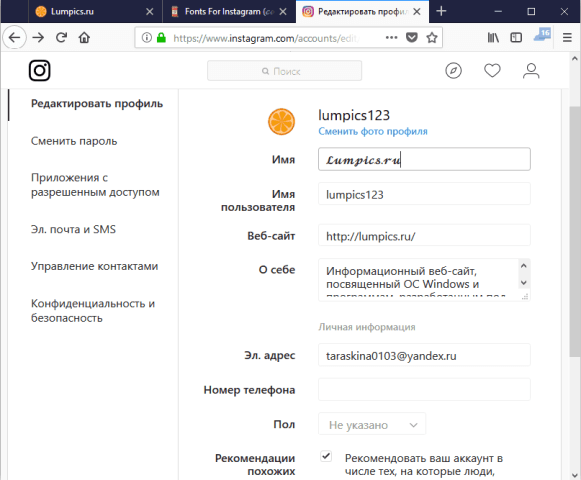Click the lumpics123 username heading
This screenshot has width=581, height=480.
(354, 115)
